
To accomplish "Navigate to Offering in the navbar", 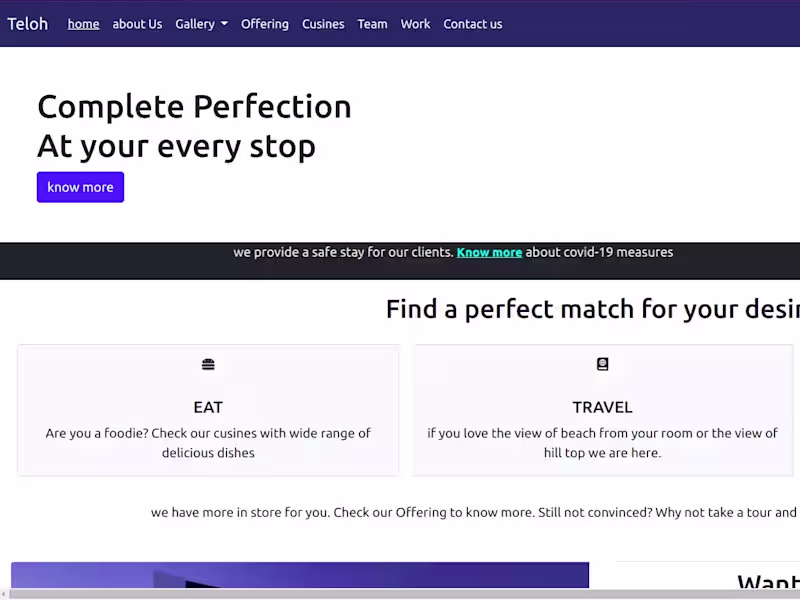I will (x=265, y=24).
